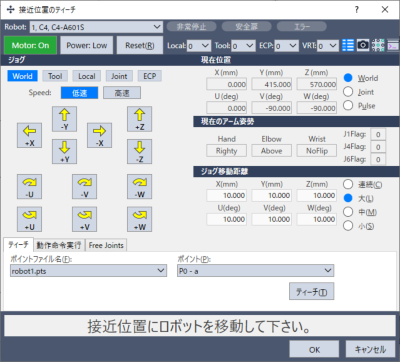This screenshot has height=362, width=400.
Task: Select Tool jog mode
Action: click(x=55, y=76)
